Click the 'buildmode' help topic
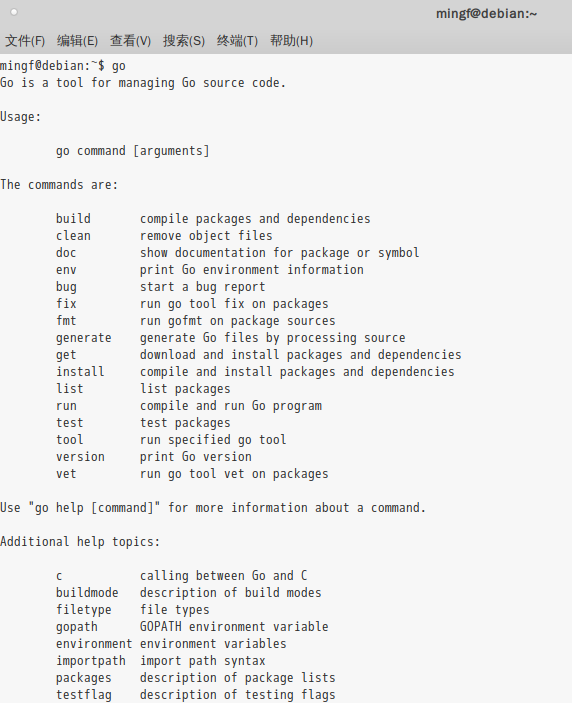This screenshot has width=572, height=703. [87, 593]
